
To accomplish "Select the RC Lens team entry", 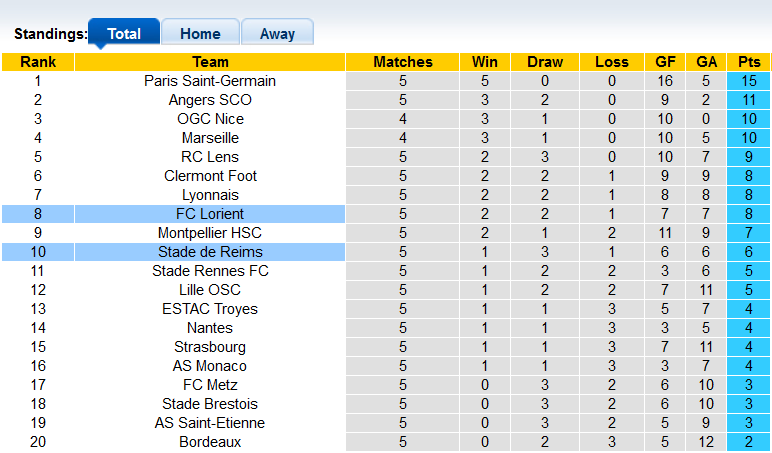I will click(x=210, y=157).
